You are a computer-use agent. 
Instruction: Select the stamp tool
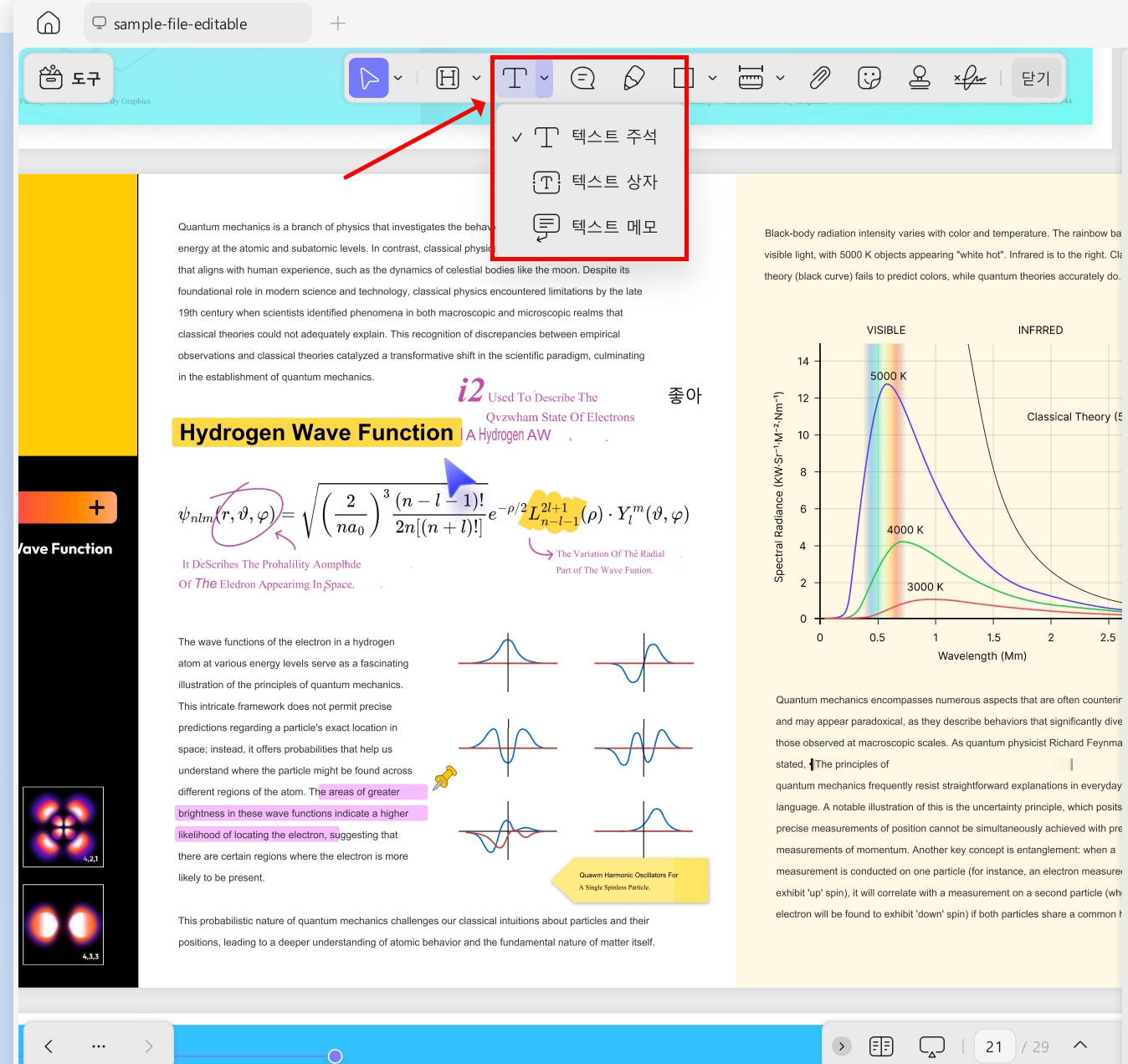pos(920,78)
